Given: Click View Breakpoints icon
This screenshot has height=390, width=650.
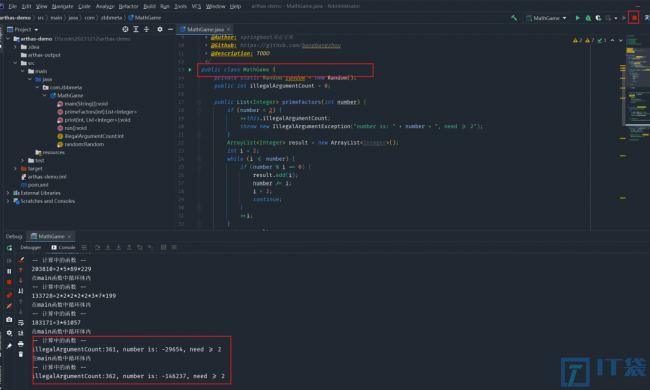Looking at the screenshot, I should 9,295.
